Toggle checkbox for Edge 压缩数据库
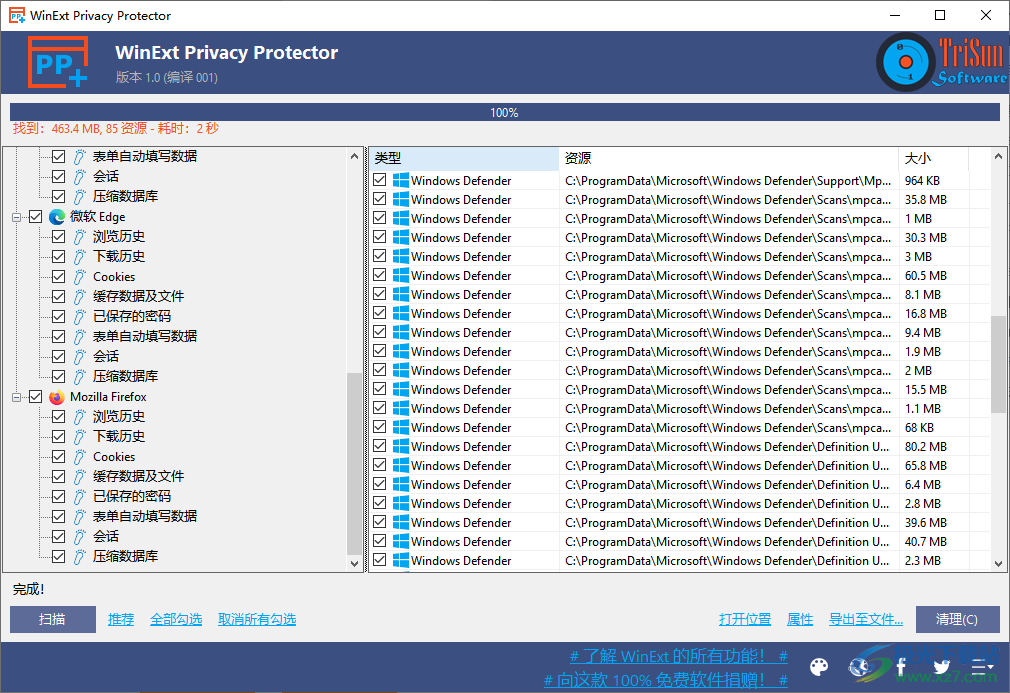The height and width of the screenshot is (693, 1010). 59,376
